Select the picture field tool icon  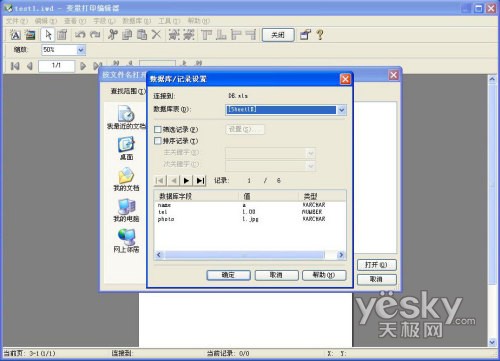pyautogui.click(x=30, y=35)
